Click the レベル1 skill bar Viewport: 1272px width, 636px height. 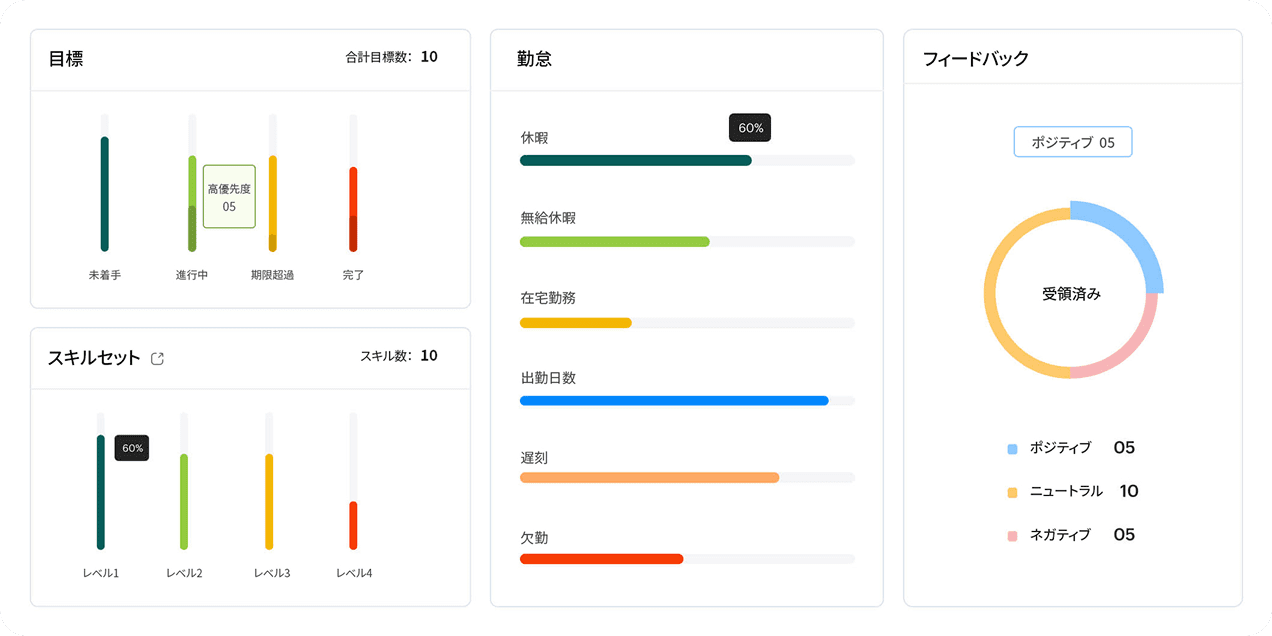100,491
